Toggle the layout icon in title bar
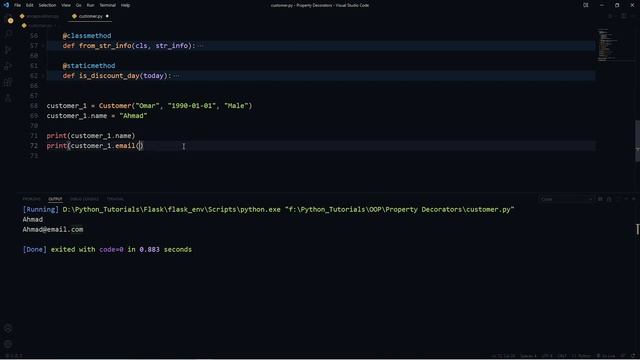640x360 pixels. [586, 5]
